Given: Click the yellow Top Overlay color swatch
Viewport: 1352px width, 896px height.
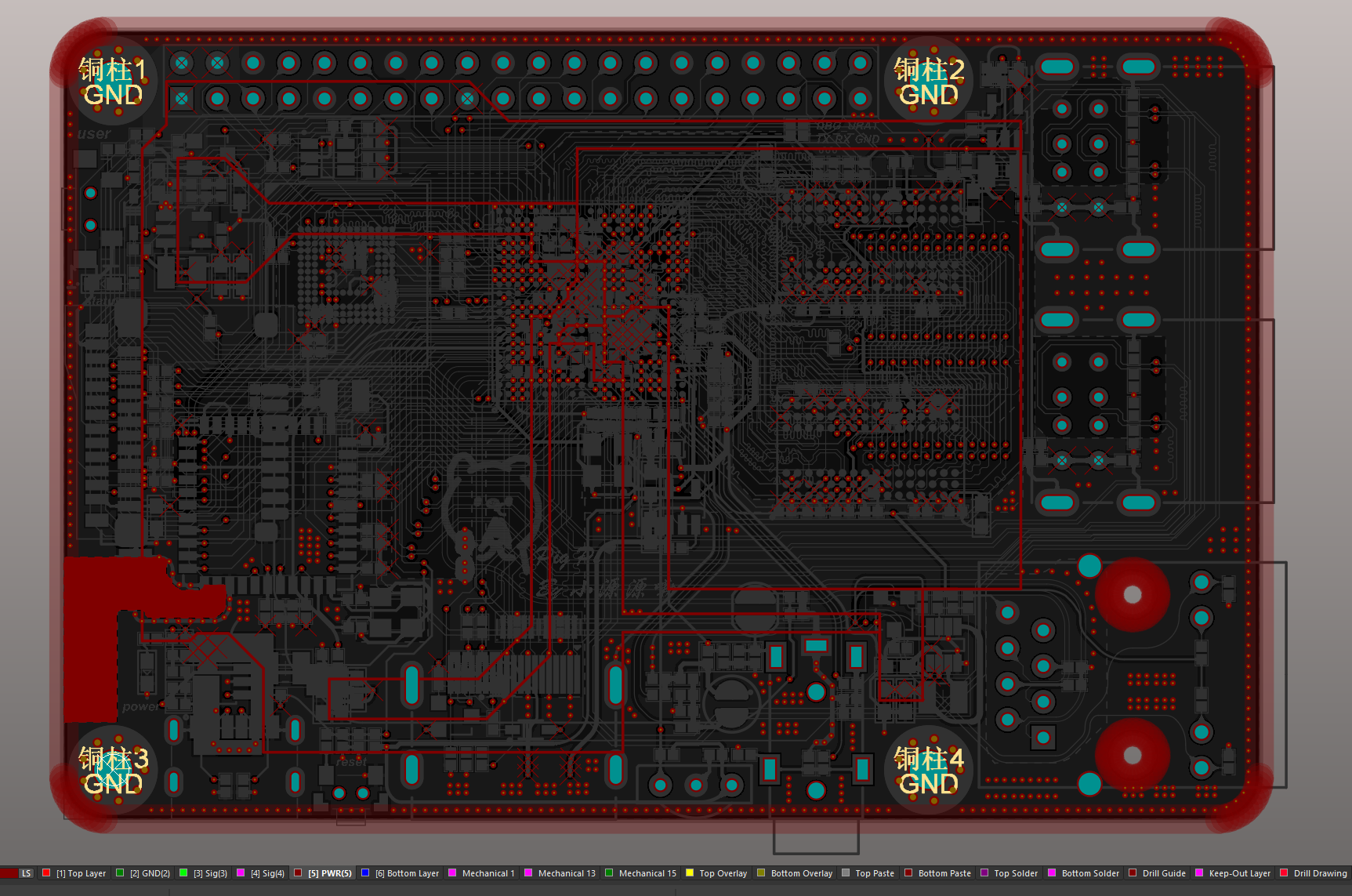Looking at the screenshot, I should (x=690, y=872).
